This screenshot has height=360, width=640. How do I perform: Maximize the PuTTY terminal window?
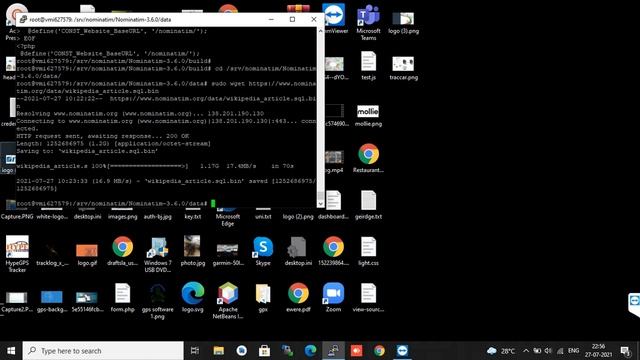coord(292,19)
